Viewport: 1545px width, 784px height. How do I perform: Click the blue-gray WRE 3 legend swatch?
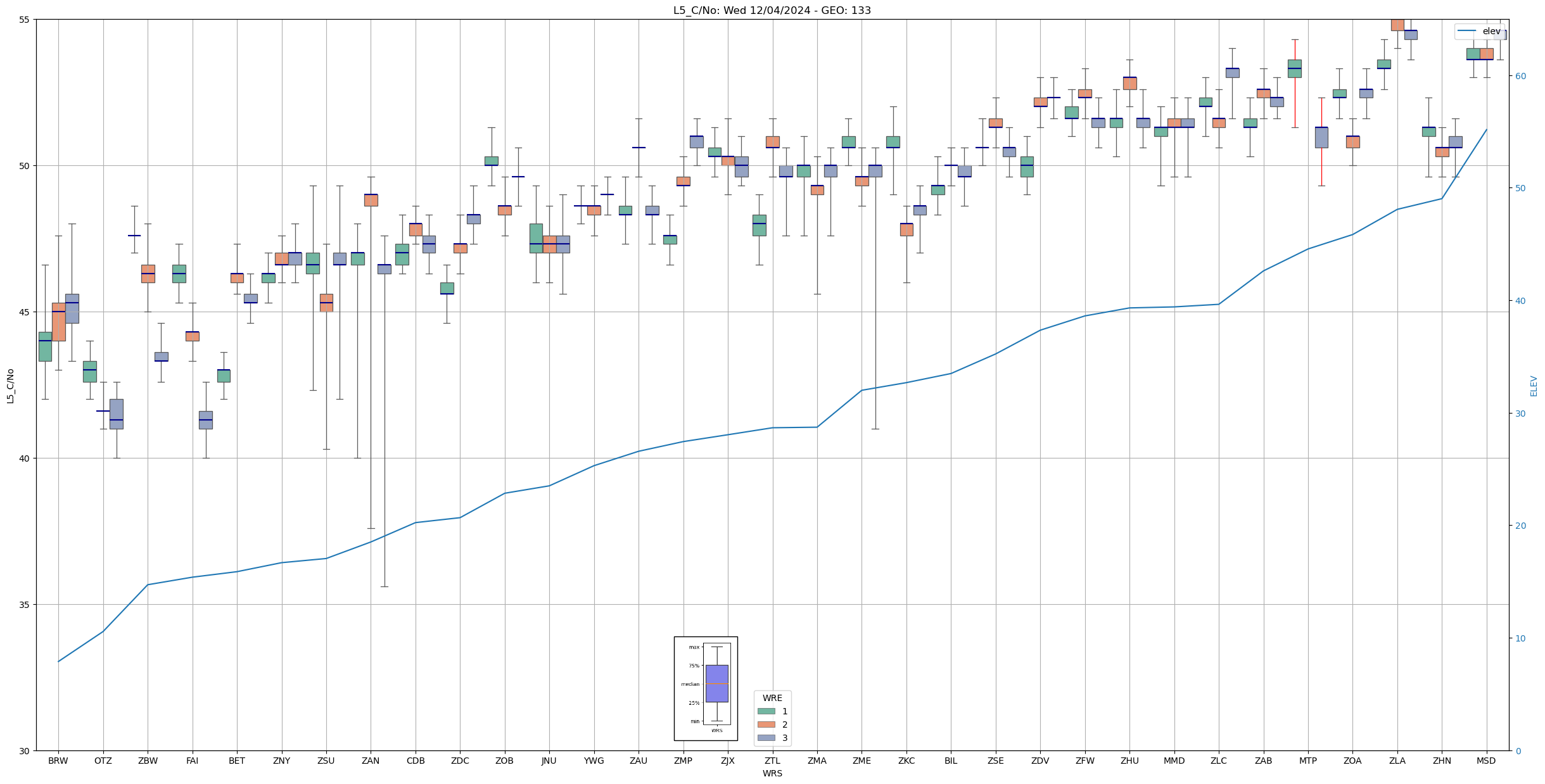(766, 738)
